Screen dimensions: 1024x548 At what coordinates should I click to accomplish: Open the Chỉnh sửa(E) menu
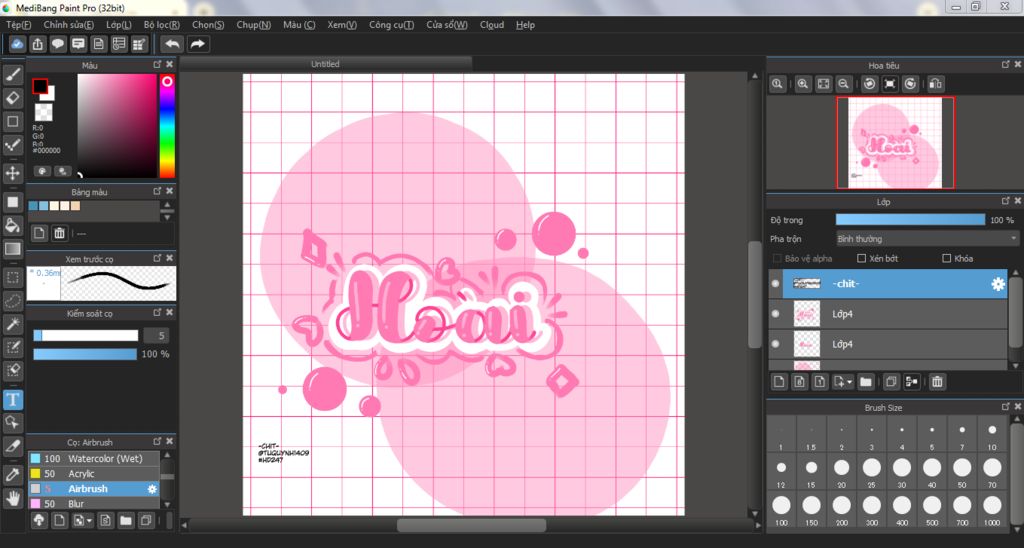(x=69, y=25)
